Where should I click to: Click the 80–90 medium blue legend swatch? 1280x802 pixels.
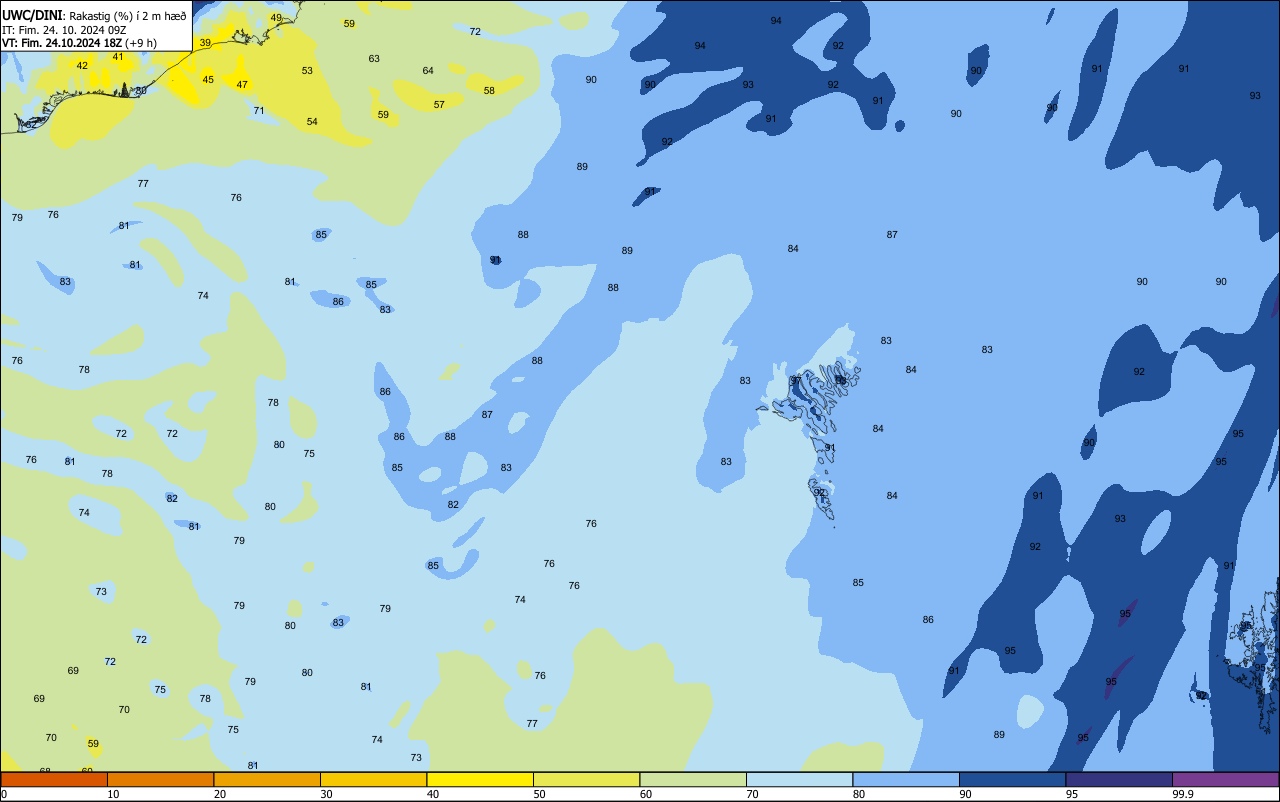click(906, 779)
